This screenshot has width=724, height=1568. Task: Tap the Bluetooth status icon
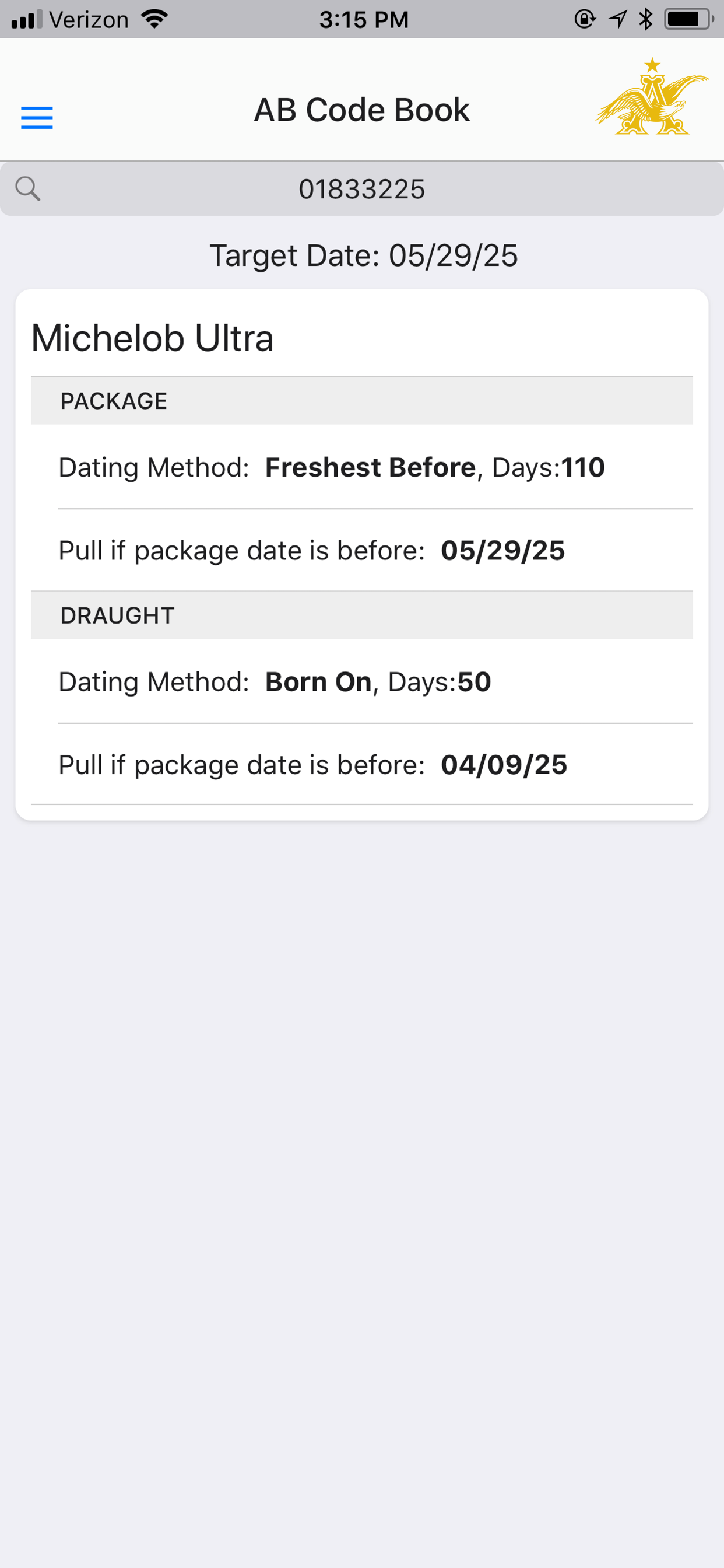645,19
